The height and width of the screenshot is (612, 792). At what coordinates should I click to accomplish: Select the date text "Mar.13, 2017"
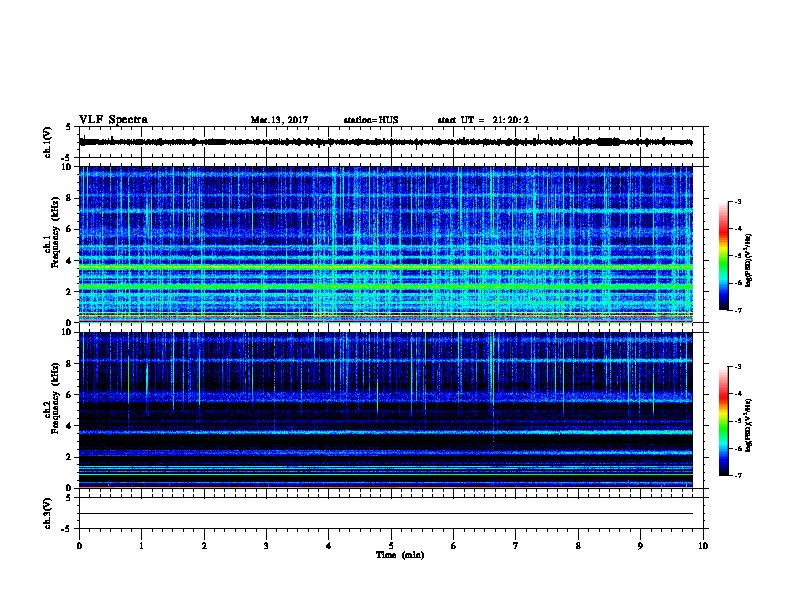point(279,120)
